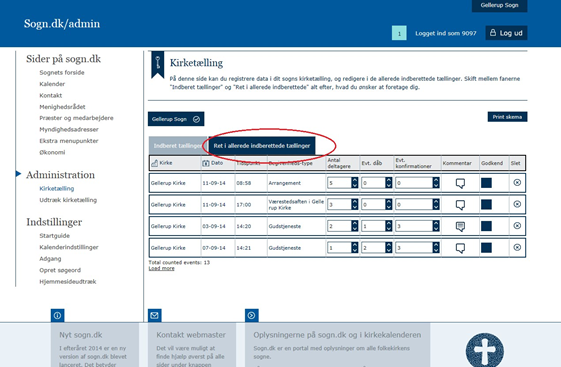Toggle Godkend box for 14:20 Gudstjeneste row

click(x=486, y=226)
